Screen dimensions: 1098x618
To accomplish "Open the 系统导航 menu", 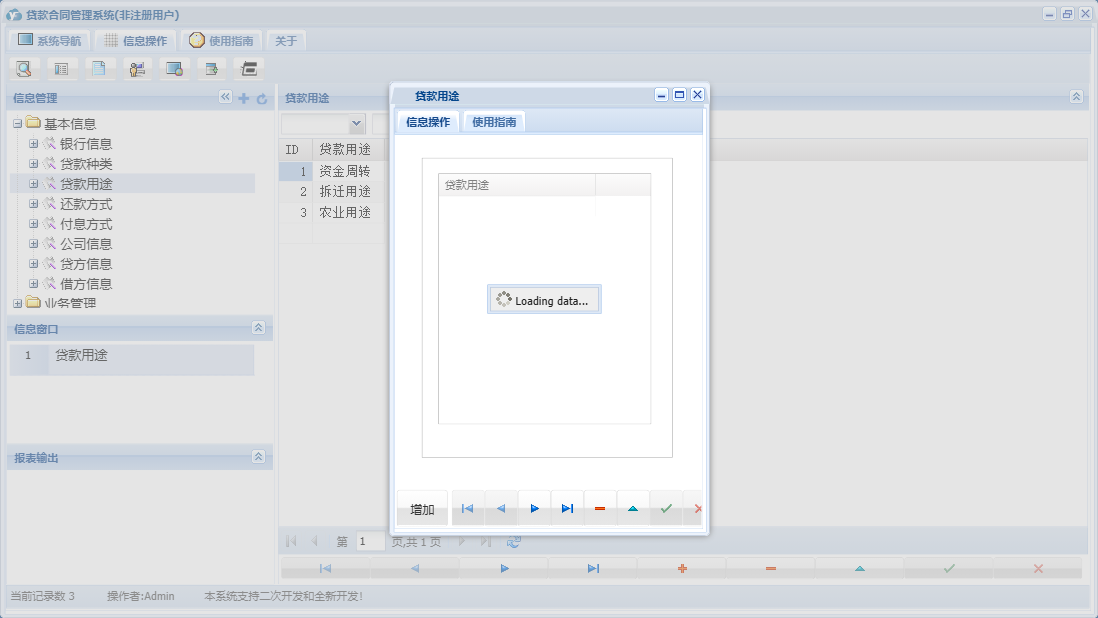I will [x=50, y=41].
